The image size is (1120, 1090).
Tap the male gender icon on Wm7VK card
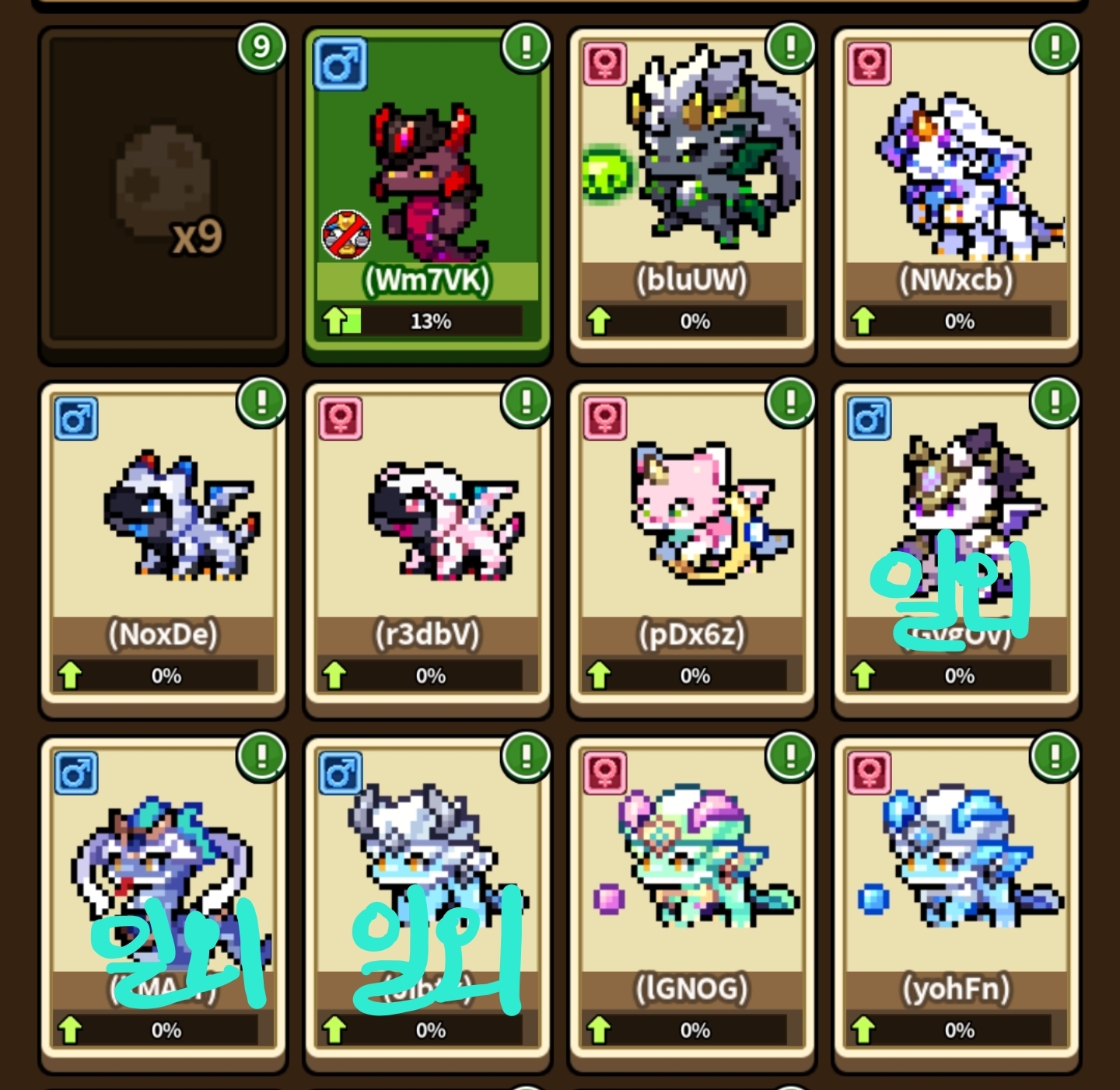point(341,64)
